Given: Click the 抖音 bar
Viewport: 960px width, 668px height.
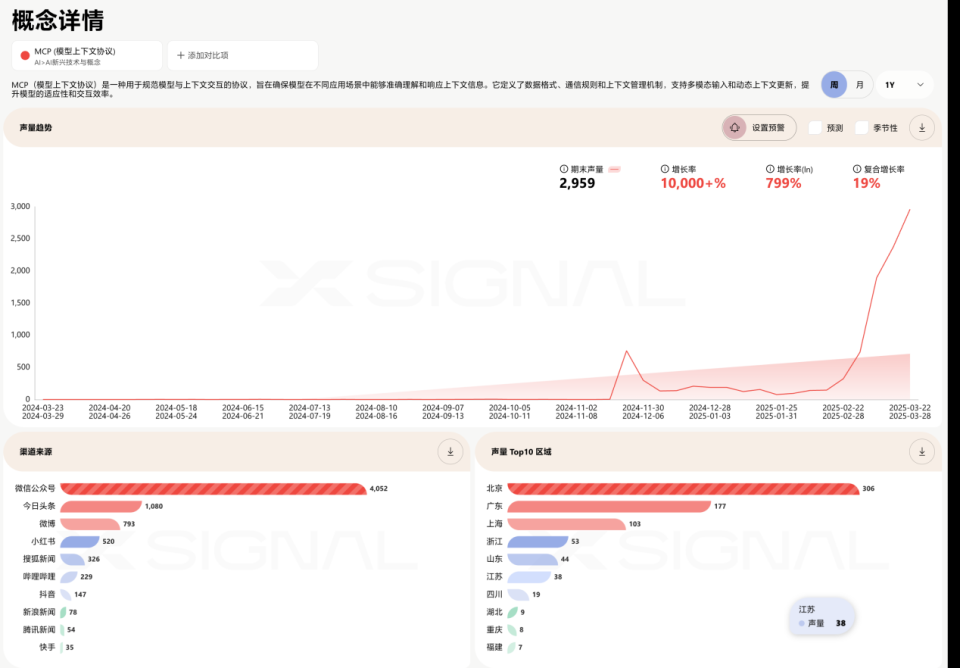Looking at the screenshot, I should pos(66,595).
